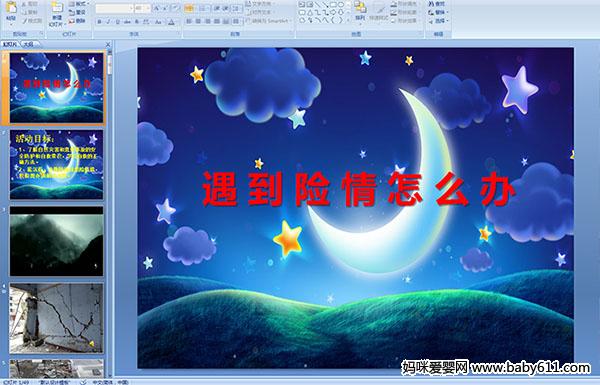Select the oval shape in gallery
This screenshot has height=385, width=600.
[x=342, y=5]
